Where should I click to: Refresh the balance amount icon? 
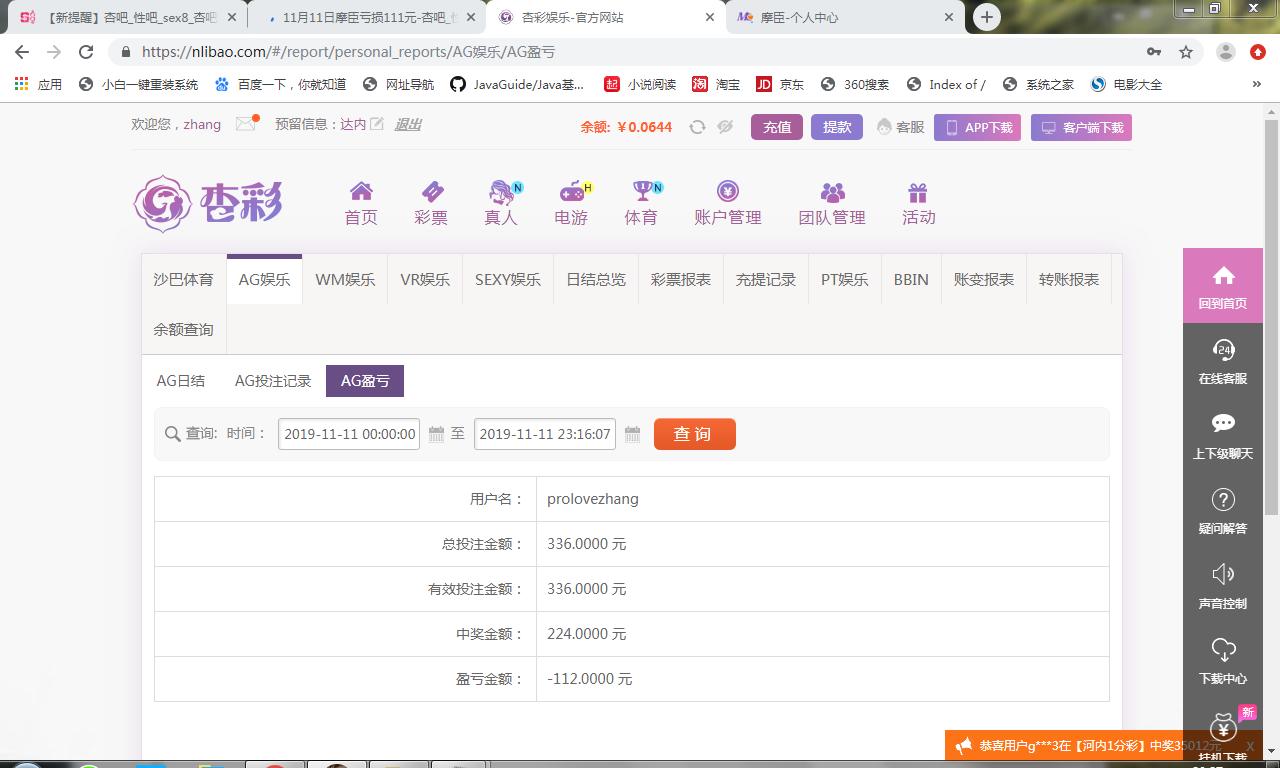click(x=697, y=127)
